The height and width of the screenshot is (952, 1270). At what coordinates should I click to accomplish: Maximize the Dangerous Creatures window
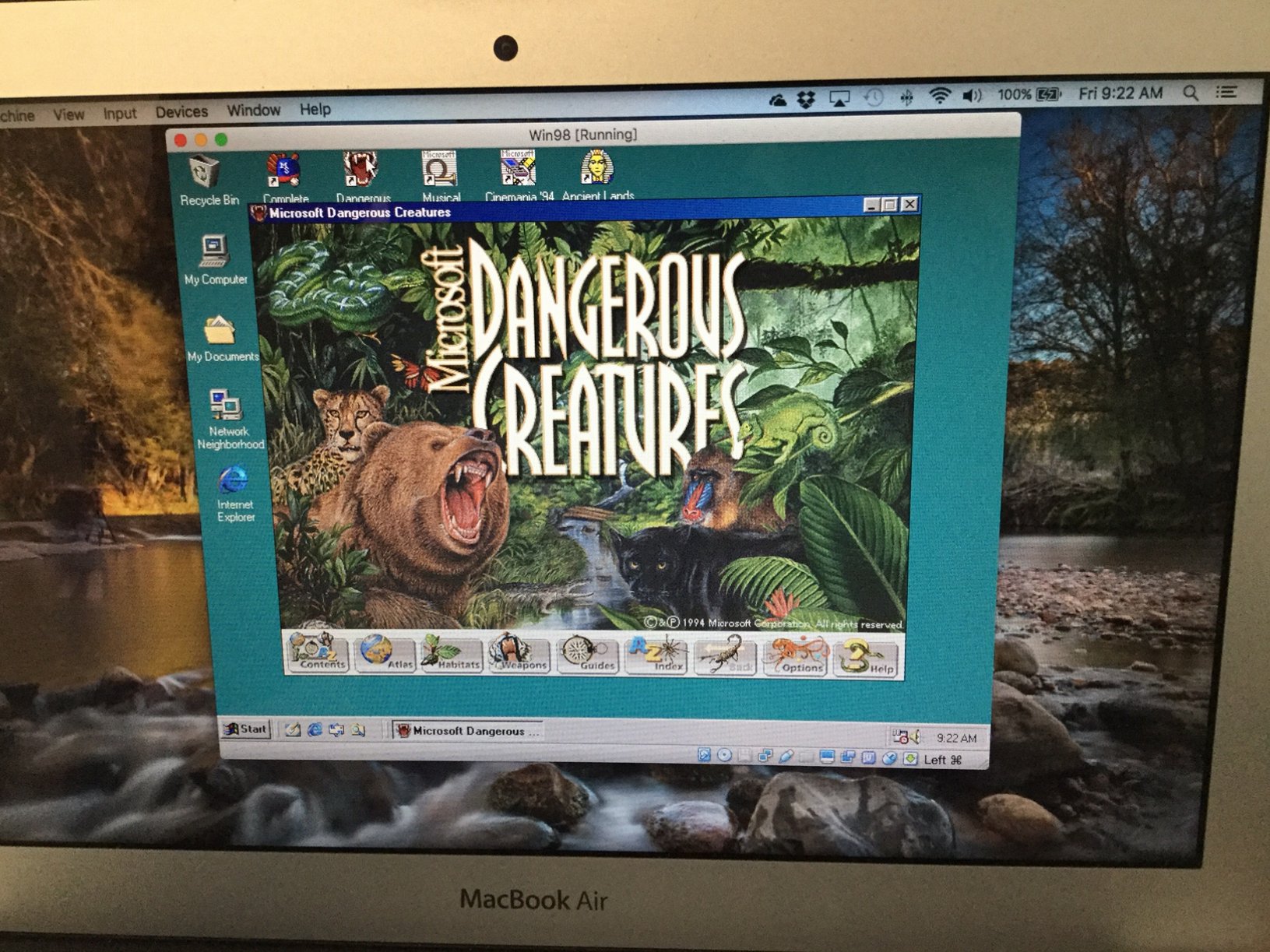click(889, 205)
